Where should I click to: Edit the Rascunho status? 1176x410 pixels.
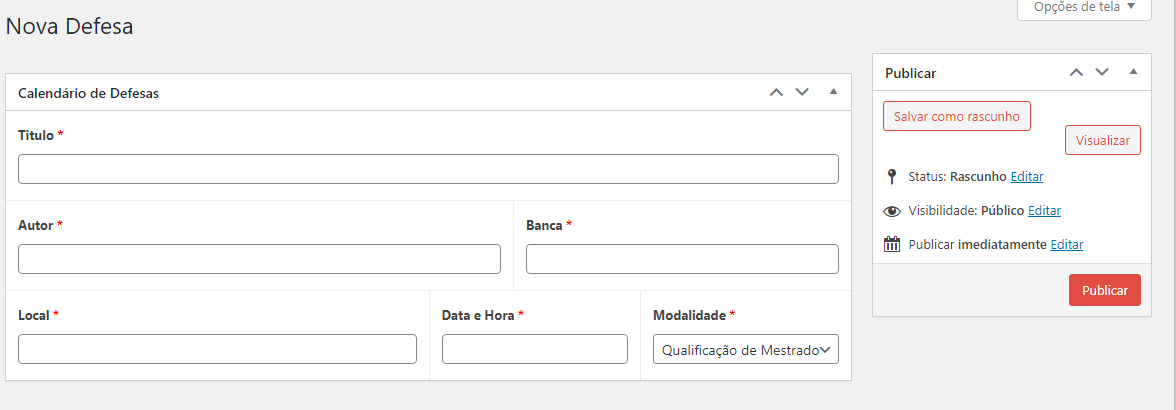1026,177
